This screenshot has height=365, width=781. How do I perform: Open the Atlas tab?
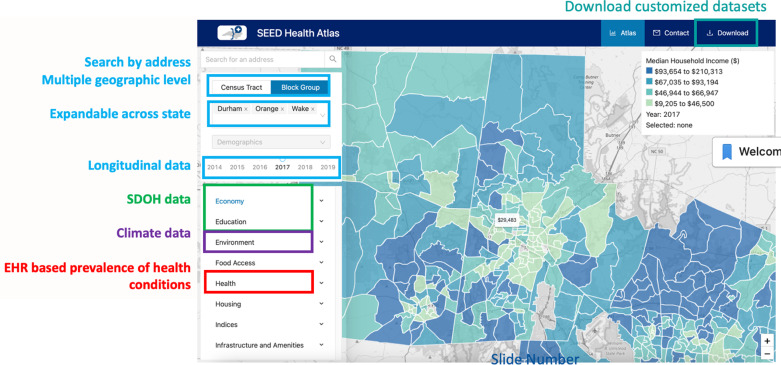(x=623, y=33)
